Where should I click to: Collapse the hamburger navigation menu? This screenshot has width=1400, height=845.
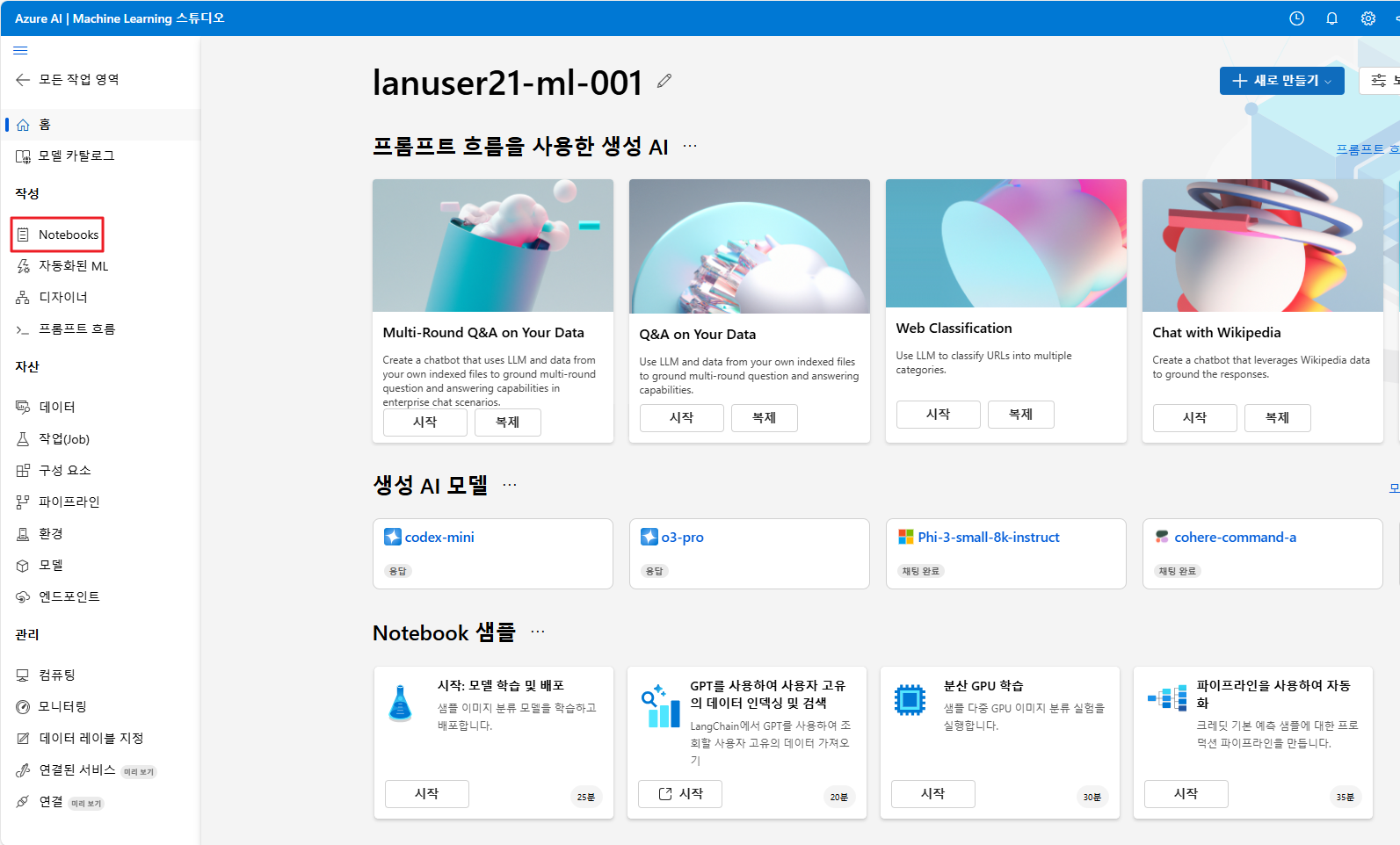(21, 50)
